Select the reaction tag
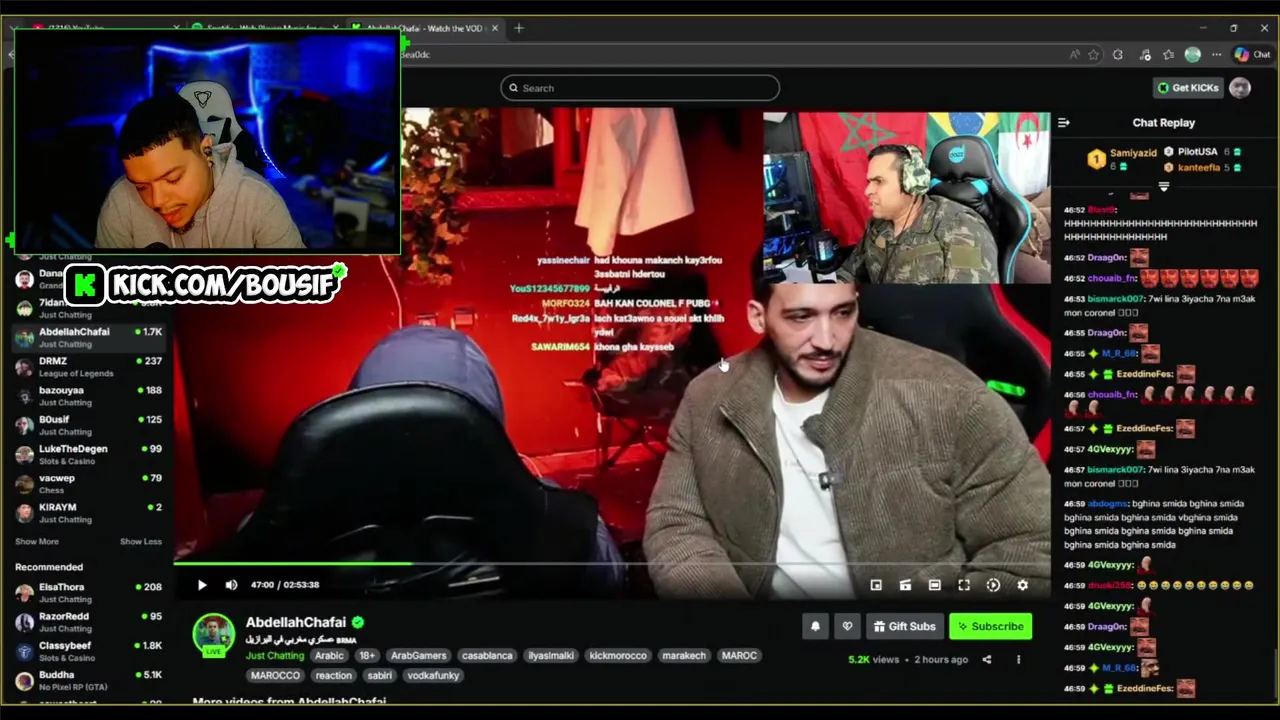1280x720 pixels. tap(333, 676)
